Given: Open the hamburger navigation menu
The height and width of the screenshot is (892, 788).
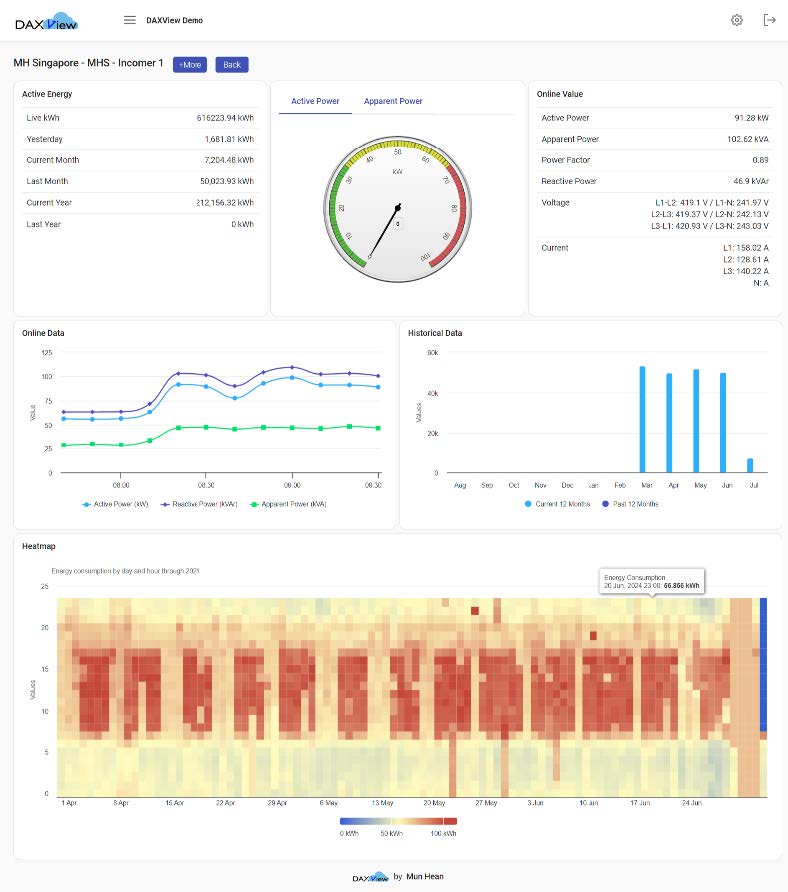Looking at the screenshot, I should coord(130,20).
